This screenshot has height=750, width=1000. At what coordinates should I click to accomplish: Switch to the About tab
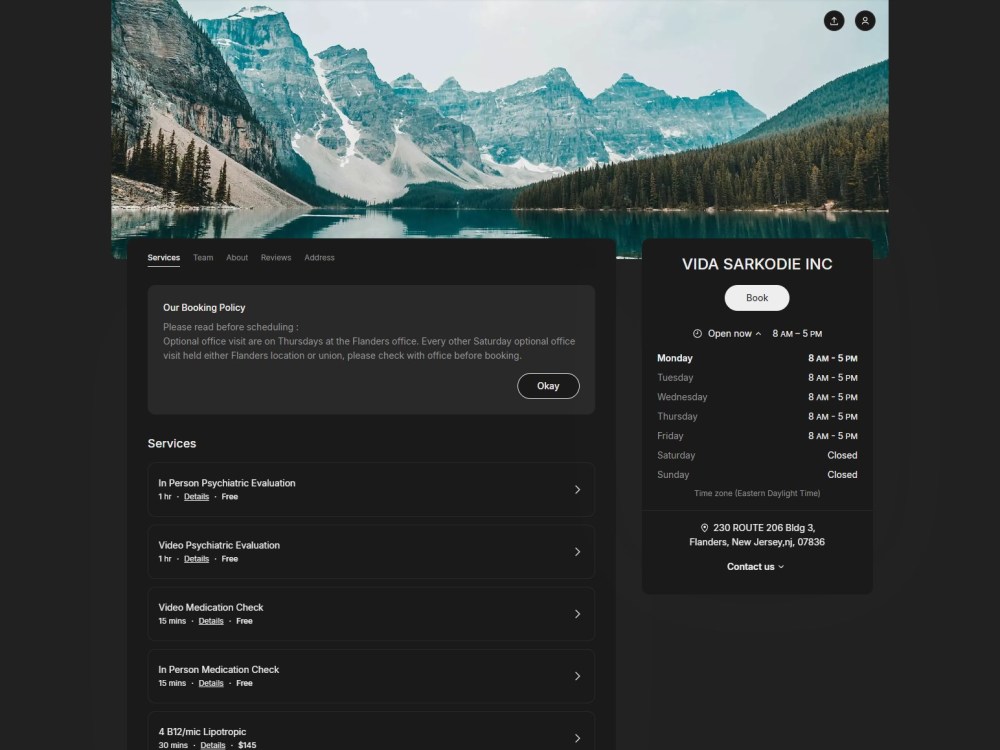pos(237,258)
